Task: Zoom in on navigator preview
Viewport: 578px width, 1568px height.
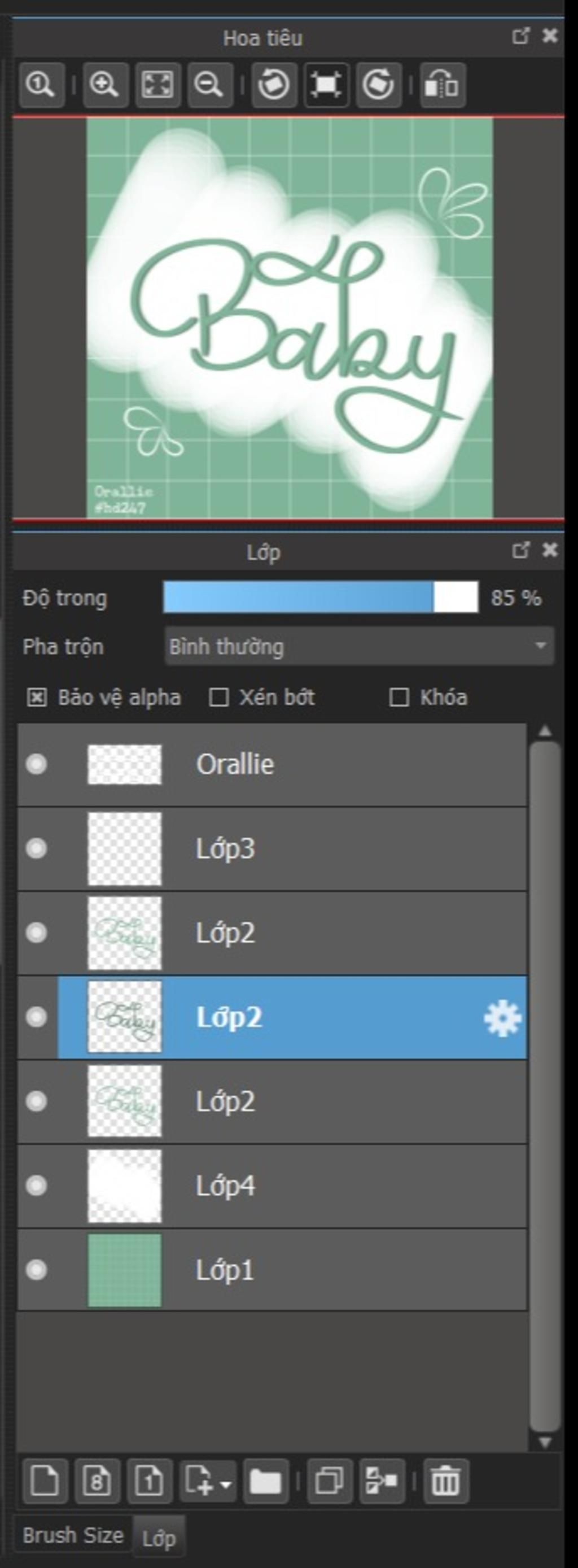Action: 104,85
